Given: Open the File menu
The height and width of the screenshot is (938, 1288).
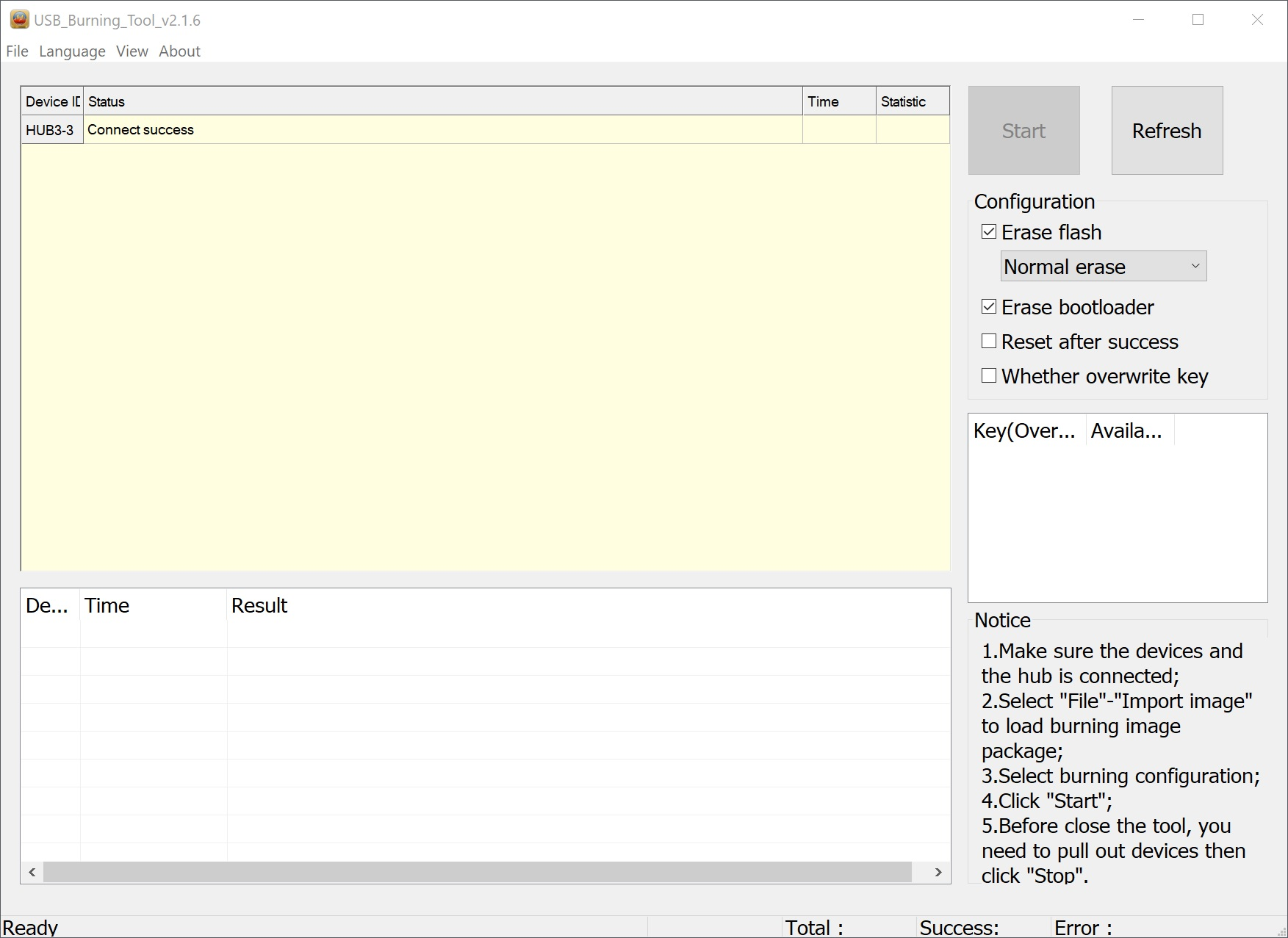Looking at the screenshot, I should pos(17,51).
